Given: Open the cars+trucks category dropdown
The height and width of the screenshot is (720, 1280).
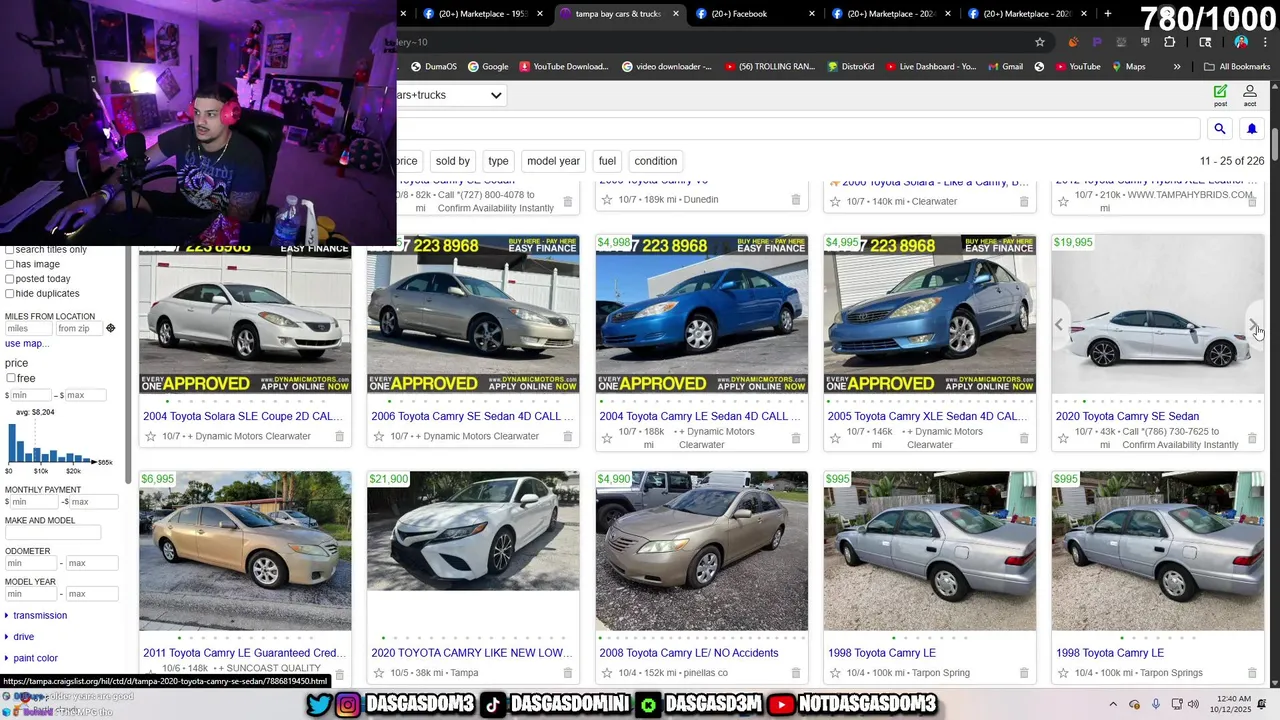Looking at the screenshot, I should coord(450,95).
